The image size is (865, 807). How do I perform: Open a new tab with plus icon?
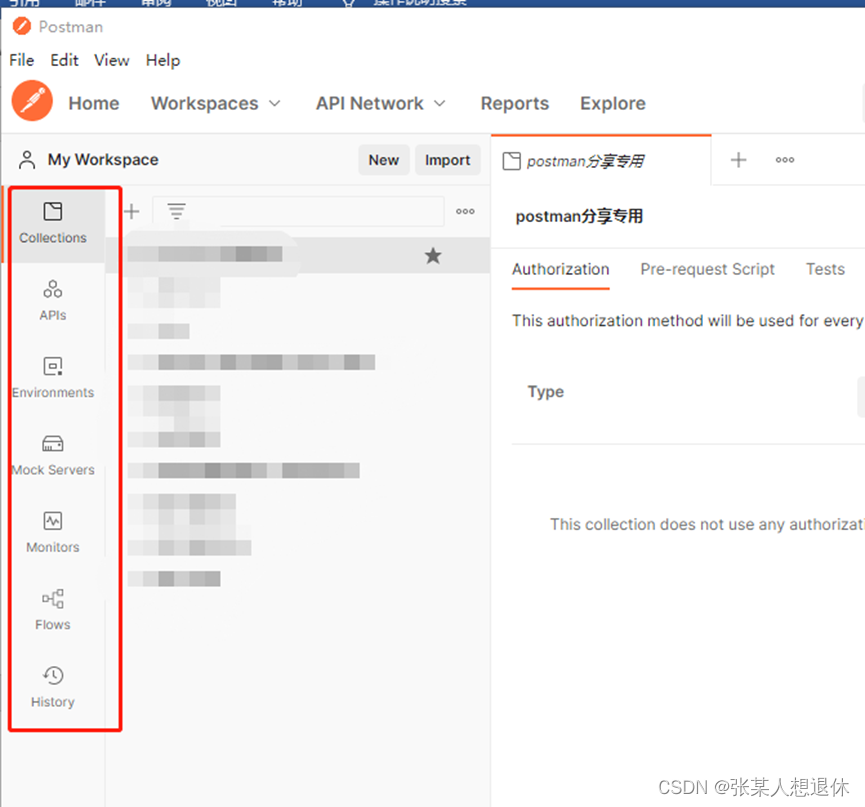point(738,160)
